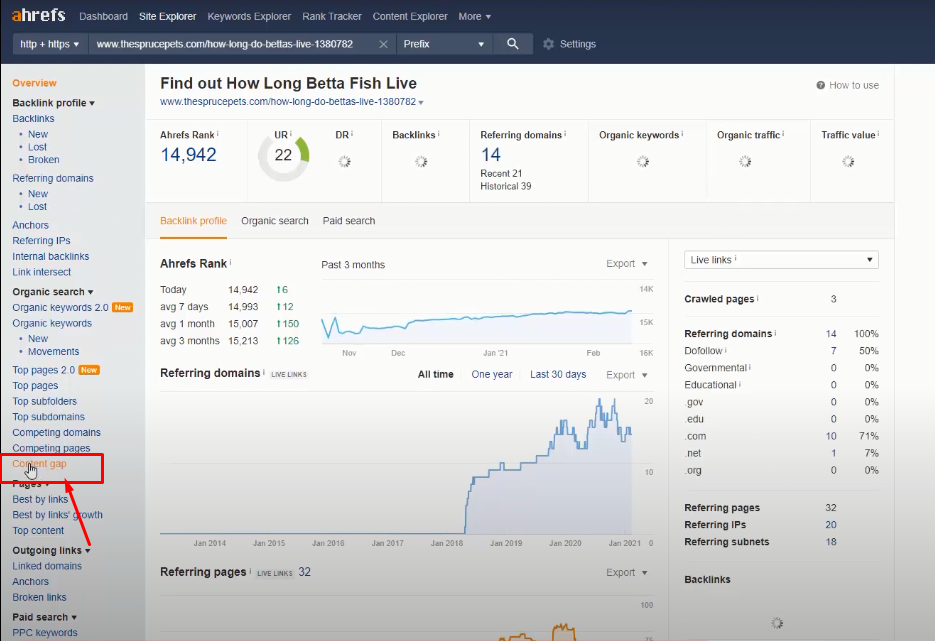Select Backlink profile tab
The image size is (935, 641).
click(193, 221)
